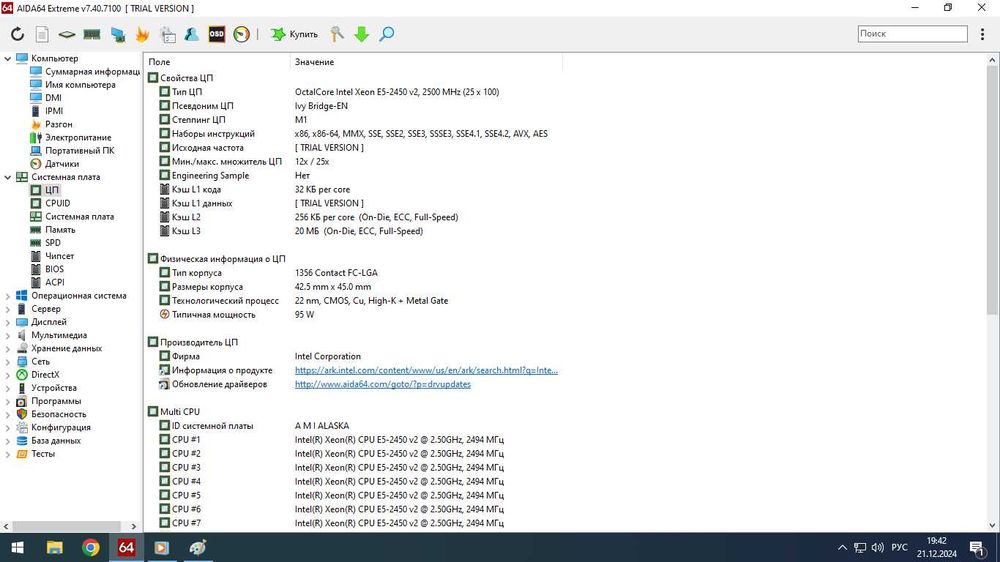
Task: Open Чипсет tree item
Action: tap(52, 256)
